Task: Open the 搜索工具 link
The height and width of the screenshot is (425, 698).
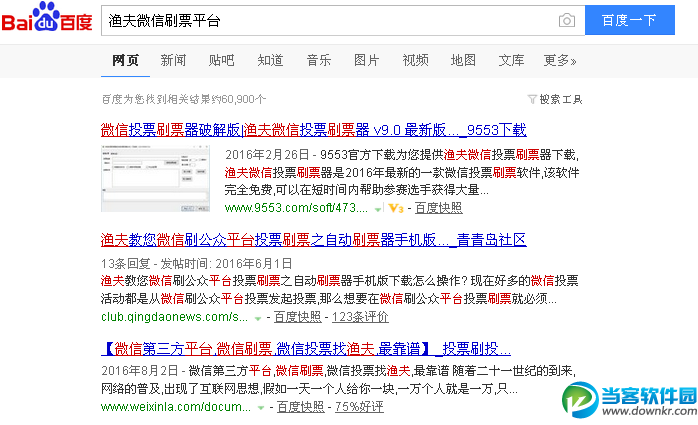Action: (x=560, y=99)
